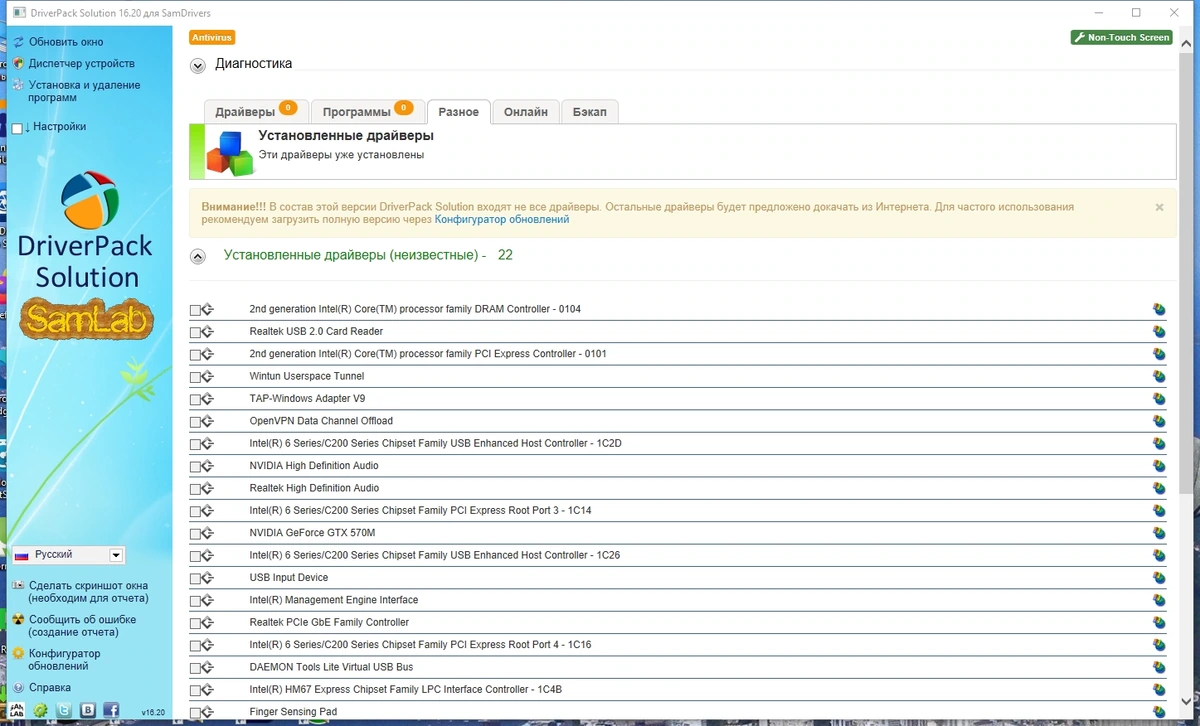This screenshot has width=1200, height=726.
Task: Click Сделать скриншот окна link
Action: (89, 592)
